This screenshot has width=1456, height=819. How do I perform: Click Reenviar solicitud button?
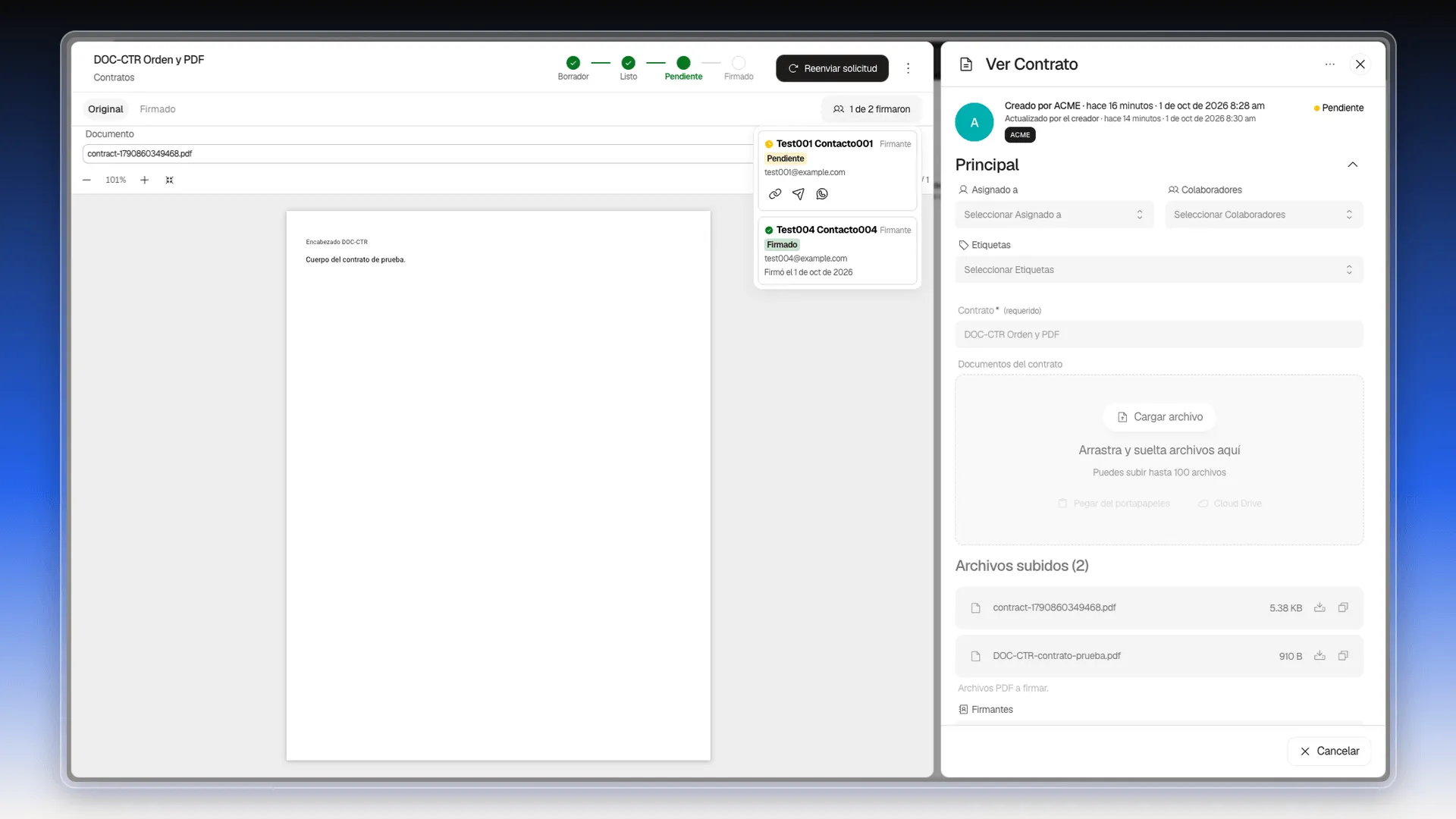coord(832,68)
